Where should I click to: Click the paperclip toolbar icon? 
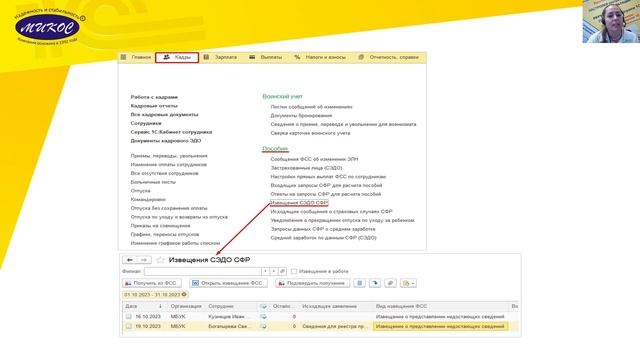click(390, 283)
